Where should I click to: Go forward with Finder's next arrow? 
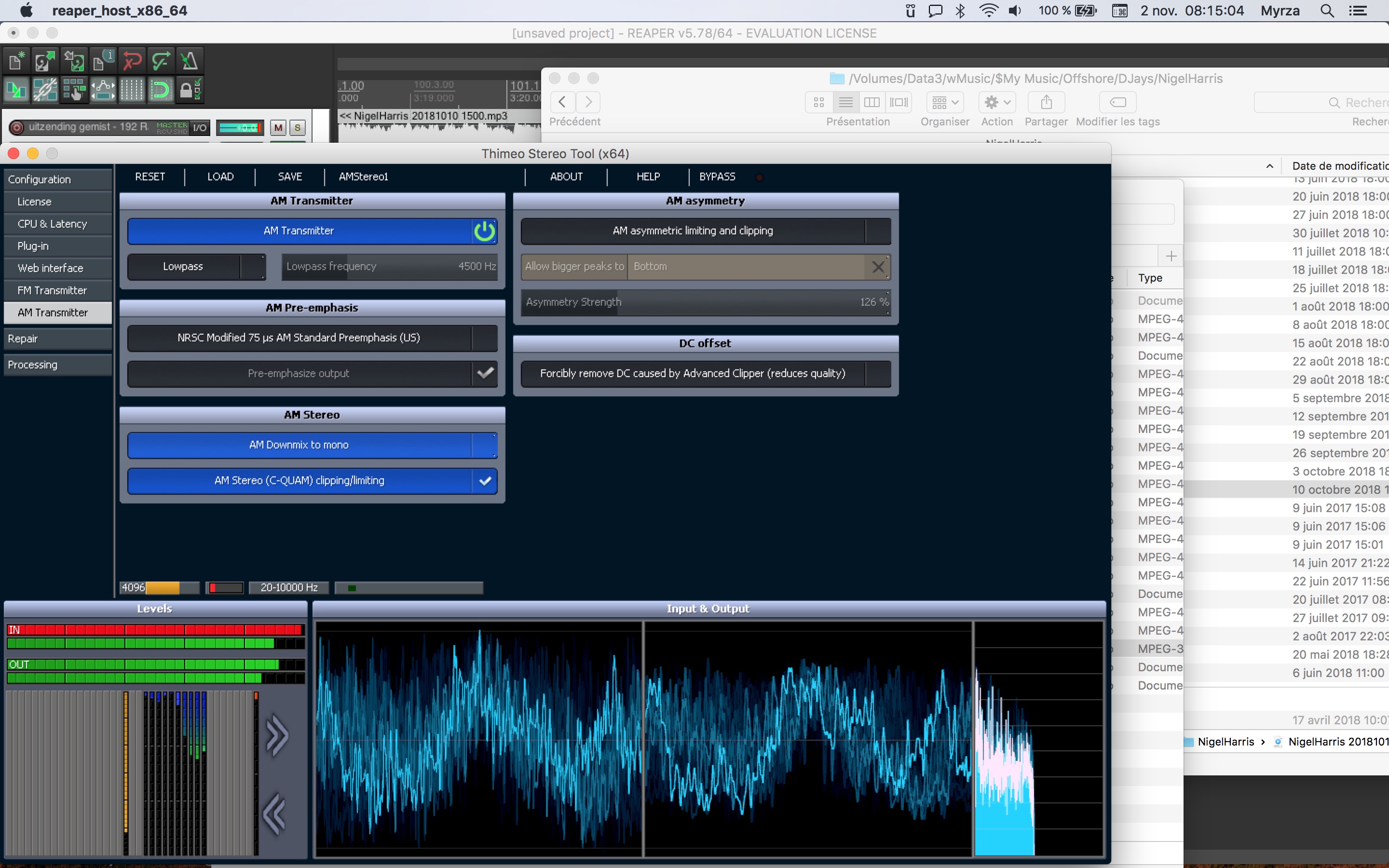[588, 102]
